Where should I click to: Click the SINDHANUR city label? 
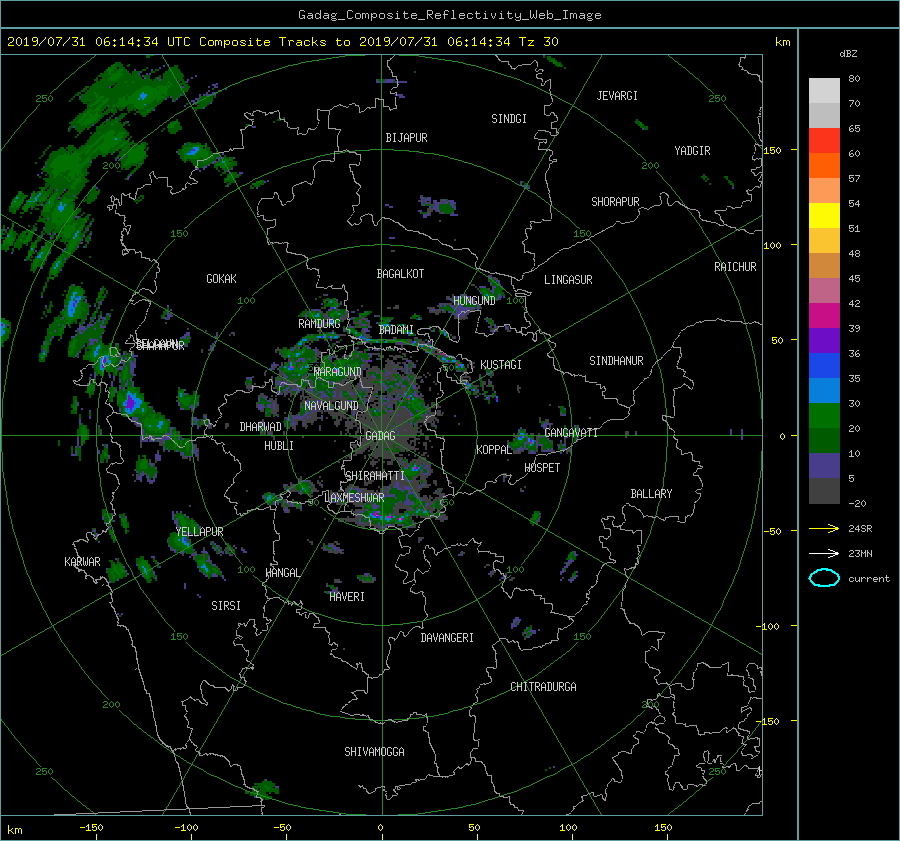[x=616, y=361]
